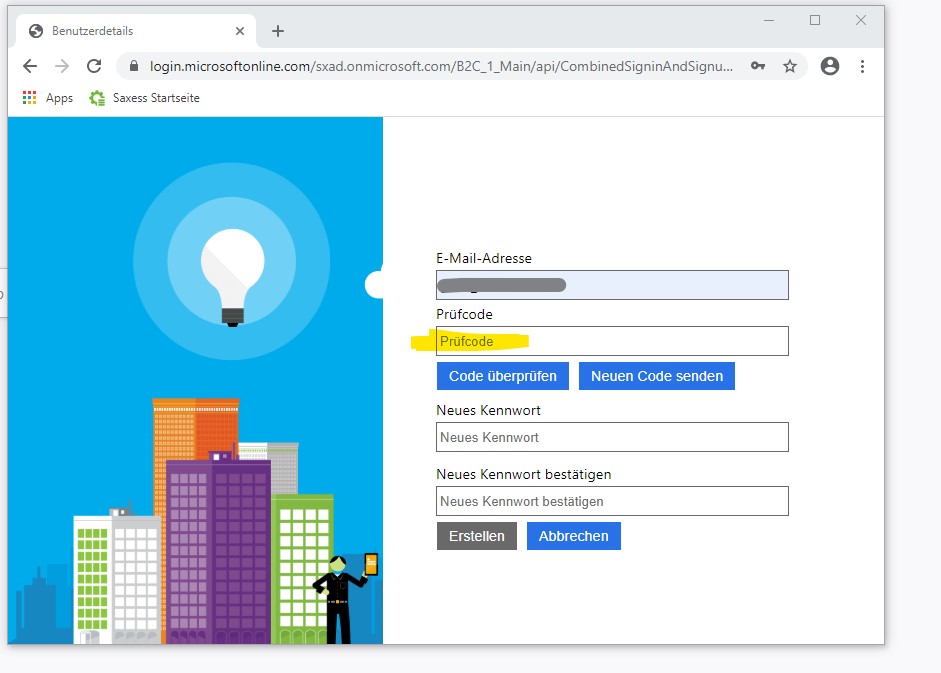Open Saxess Startseite bookmark
The width and height of the screenshot is (941, 673).
pos(144,98)
